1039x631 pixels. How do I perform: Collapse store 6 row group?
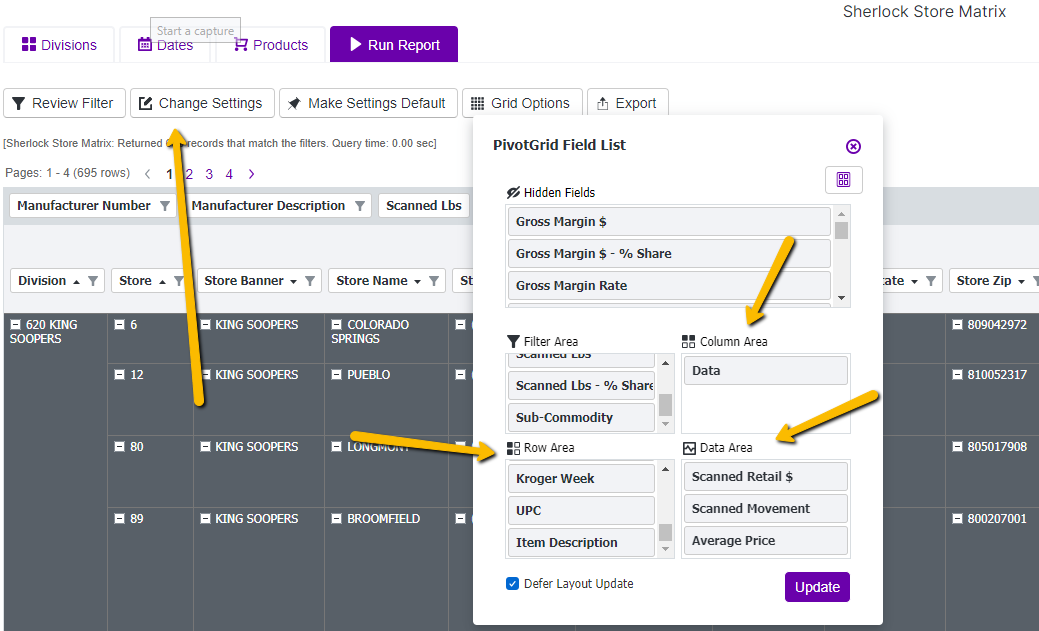click(120, 325)
